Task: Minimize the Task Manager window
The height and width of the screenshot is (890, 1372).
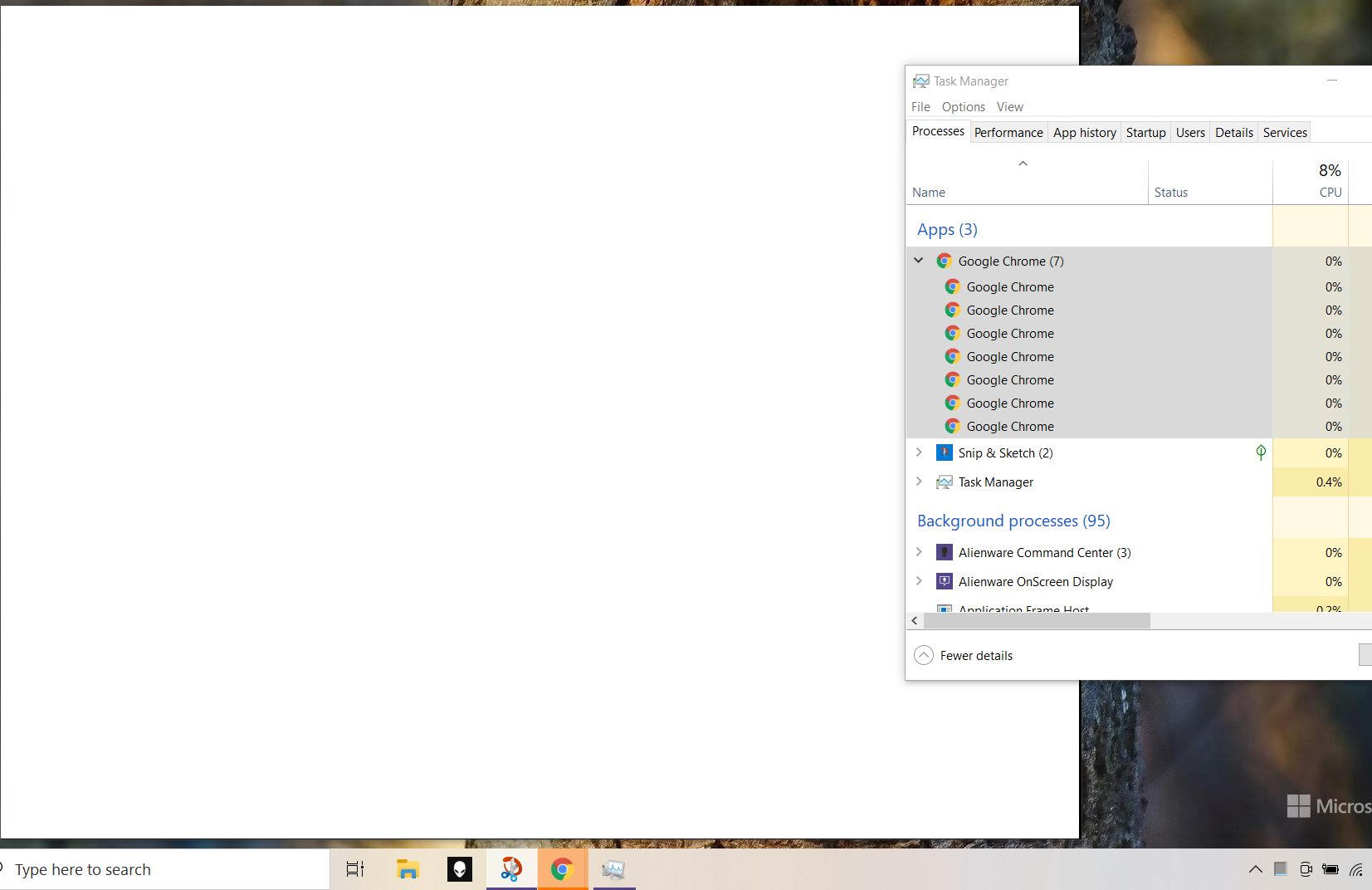Action: [1332, 81]
